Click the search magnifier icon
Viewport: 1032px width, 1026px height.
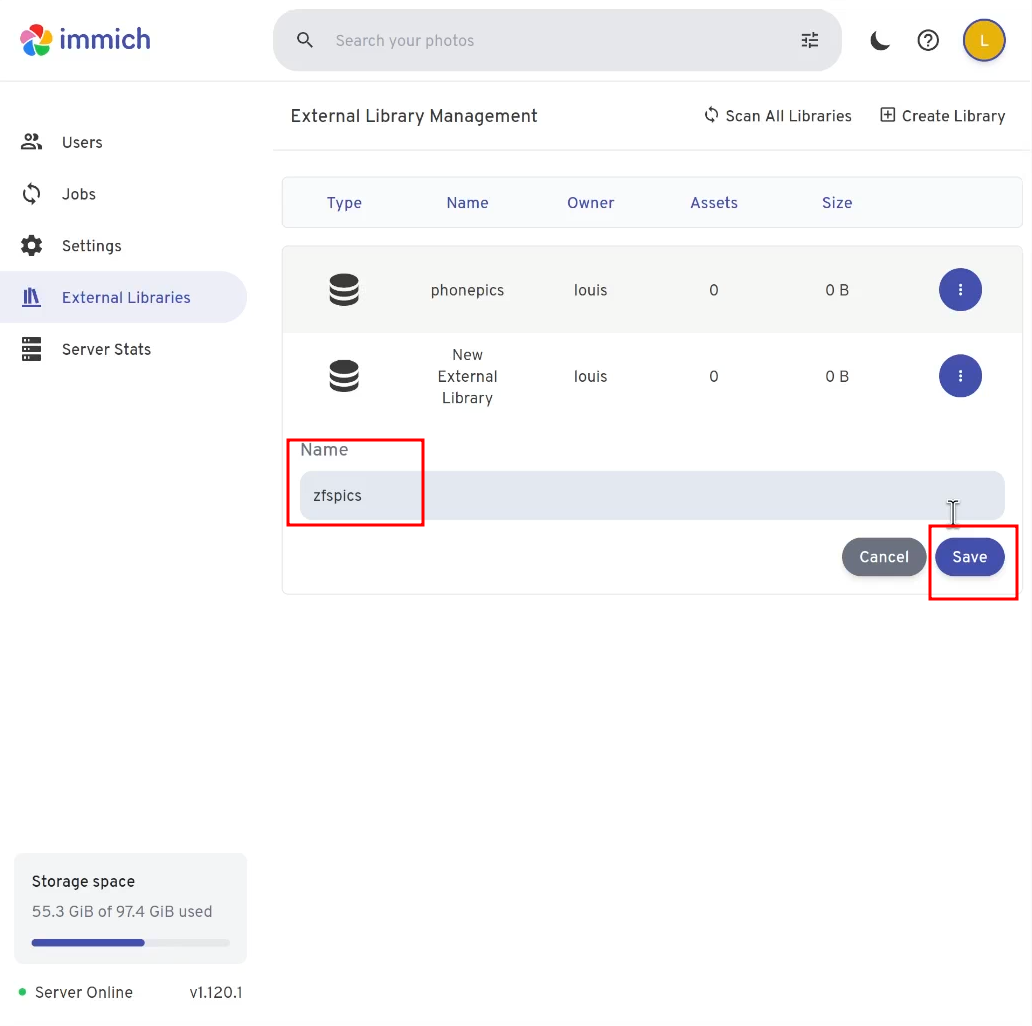tap(304, 40)
